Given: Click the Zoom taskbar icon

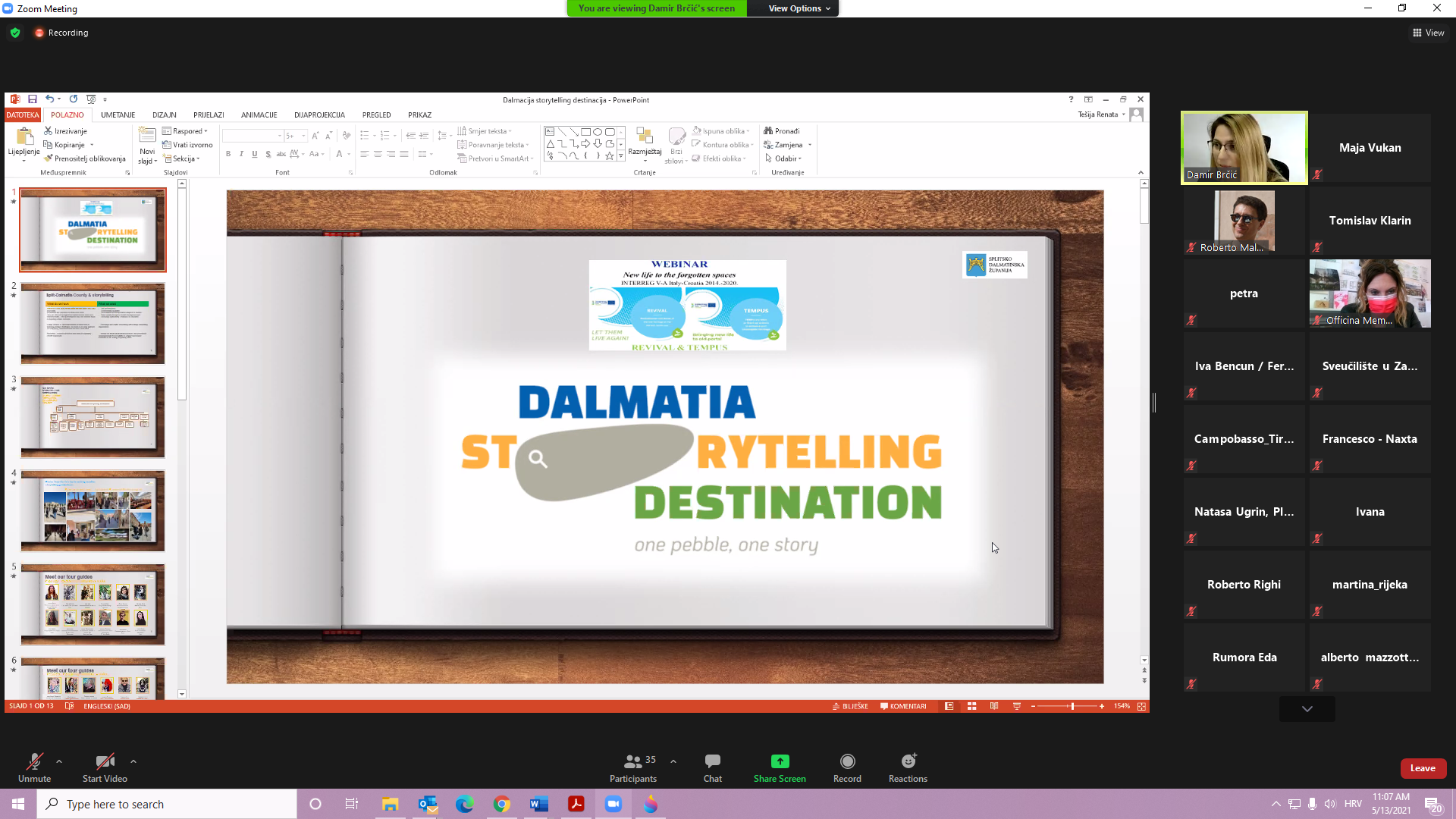Looking at the screenshot, I should (613, 804).
